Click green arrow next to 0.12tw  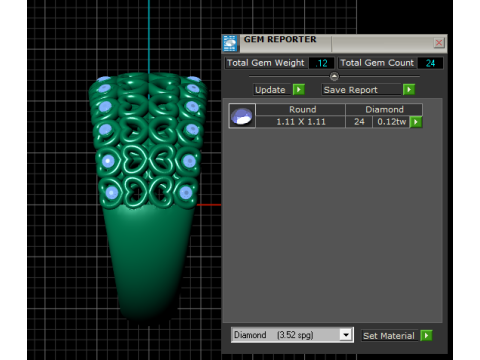pos(416,122)
